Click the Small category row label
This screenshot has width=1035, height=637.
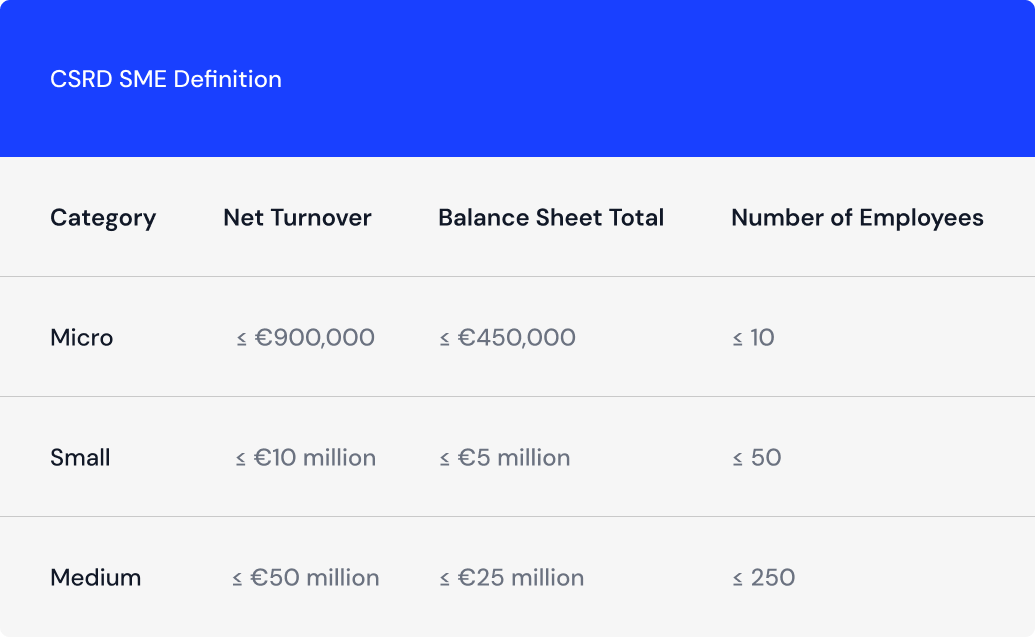(x=80, y=458)
